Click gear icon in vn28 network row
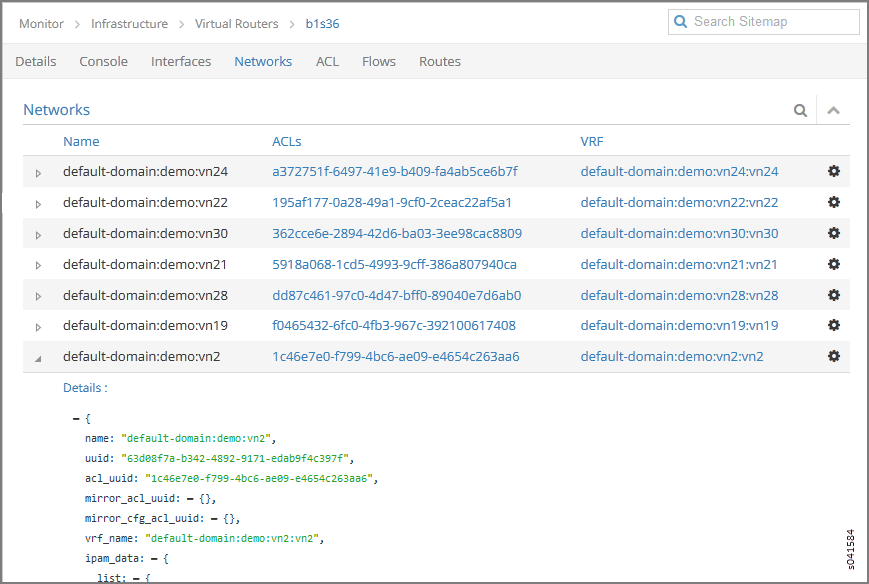 [x=833, y=295]
